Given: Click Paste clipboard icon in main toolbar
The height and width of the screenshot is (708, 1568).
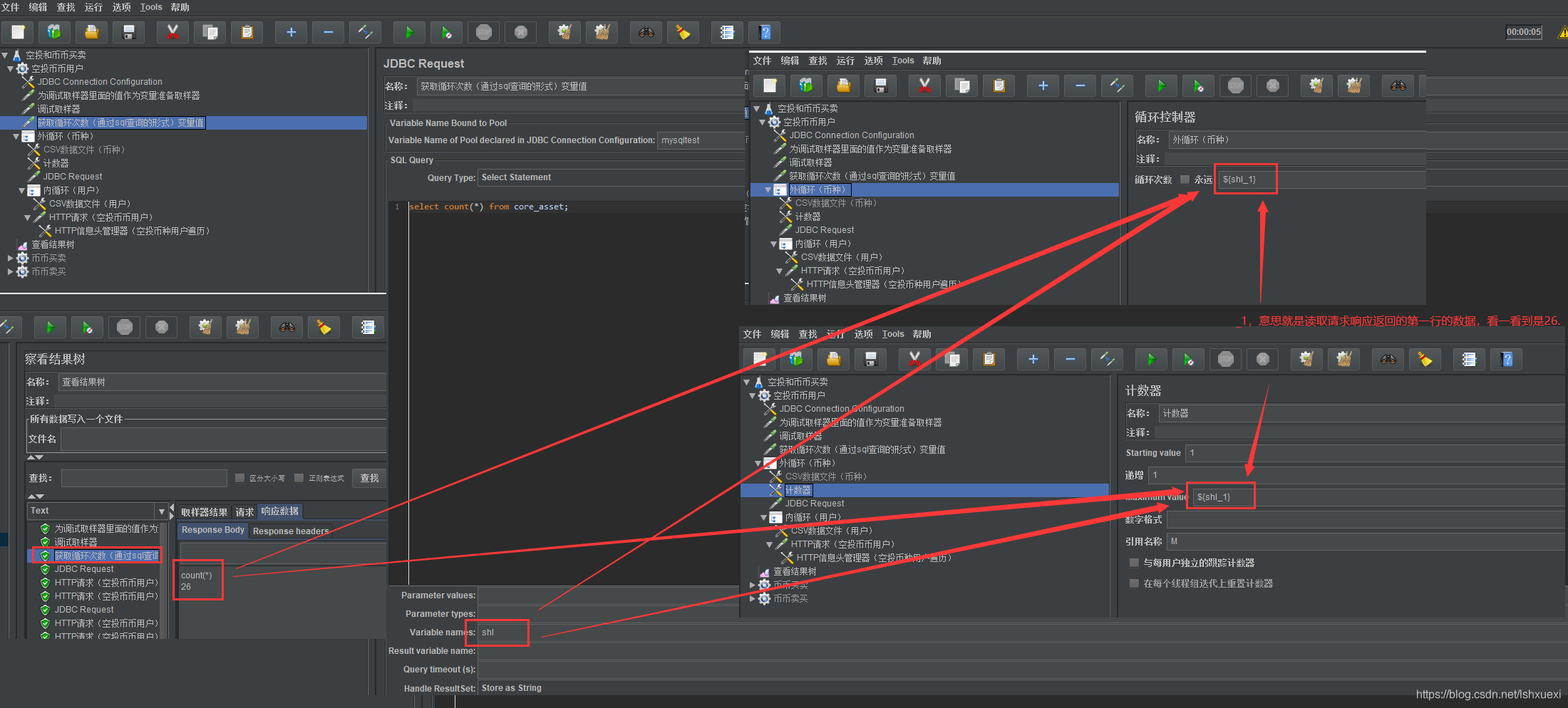Looking at the screenshot, I should pyautogui.click(x=247, y=32).
